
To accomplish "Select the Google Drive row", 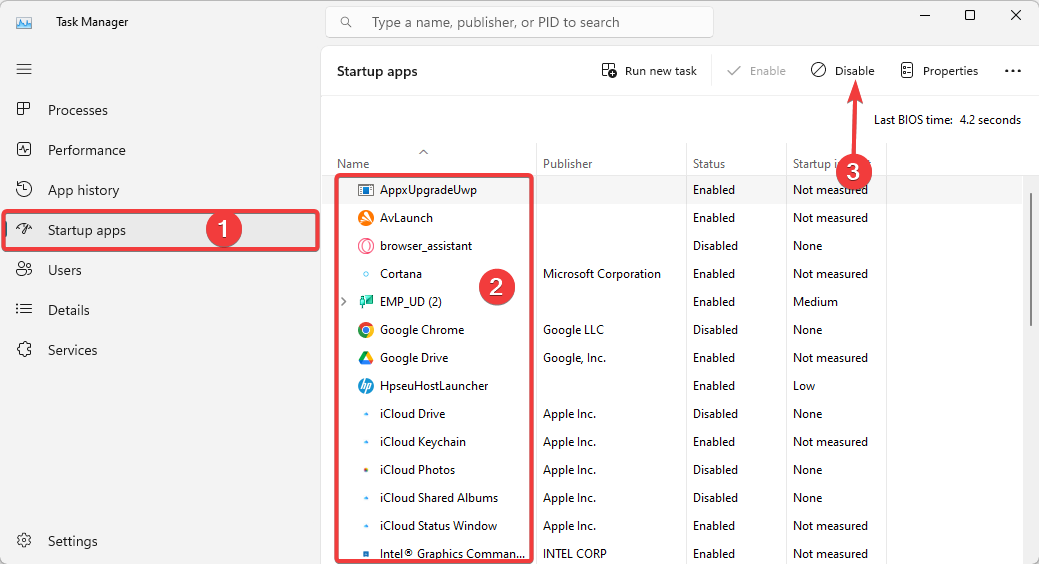I will click(671, 358).
